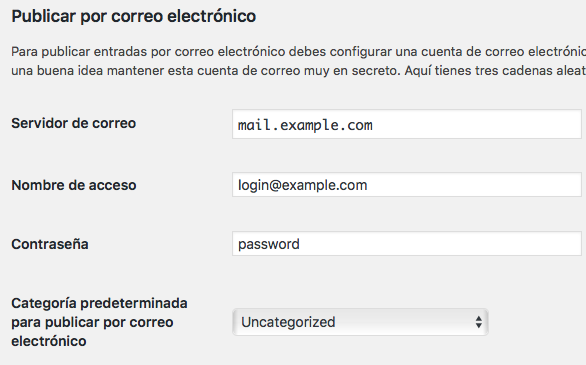The height and width of the screenshot is (365, 586).
Task: Click the "Publicar por correo electrónico" heading
Action: (133, 16)
